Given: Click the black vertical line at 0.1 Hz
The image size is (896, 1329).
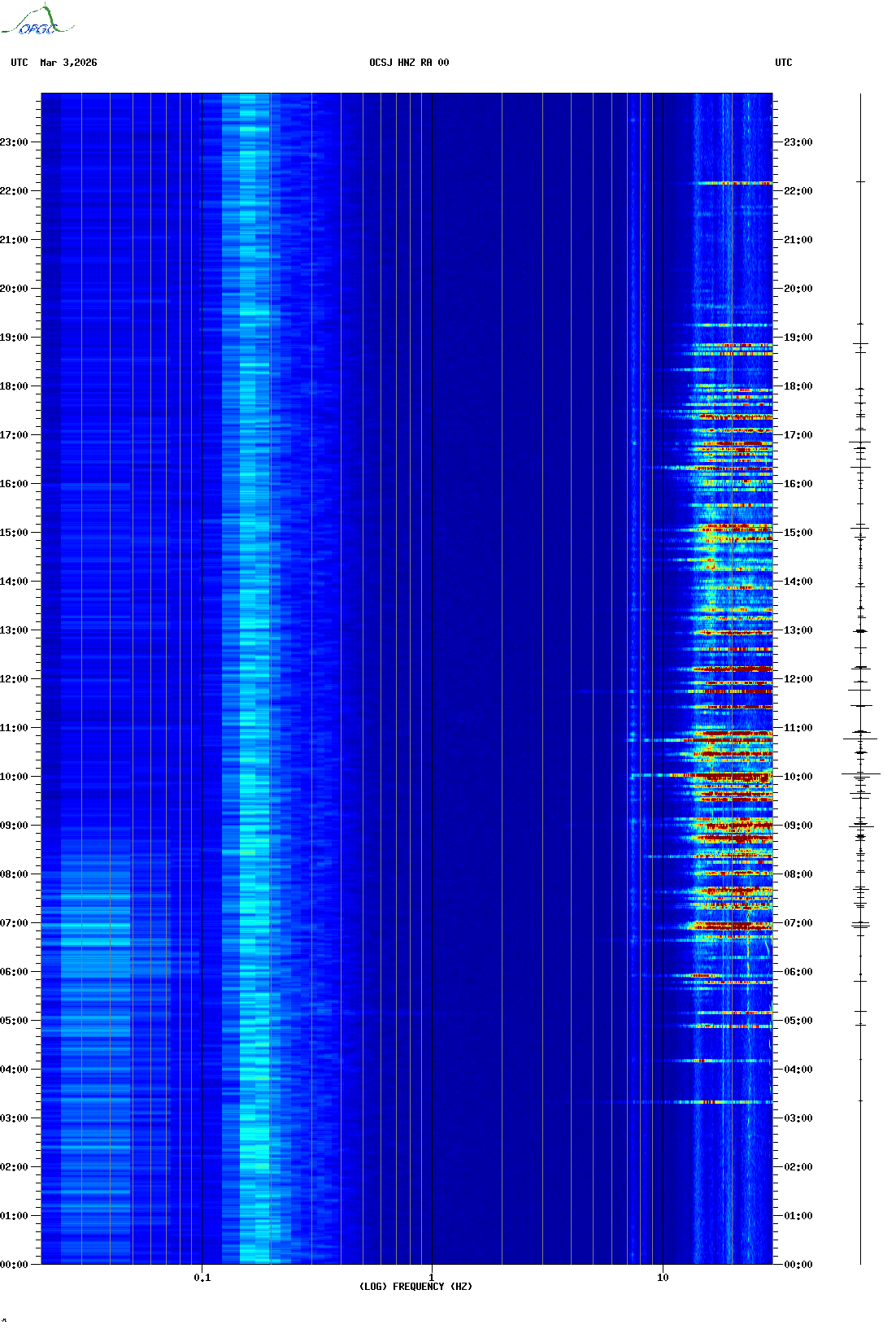Looking at the screenshot, I should pyautogui.click(x=202, y=651).
